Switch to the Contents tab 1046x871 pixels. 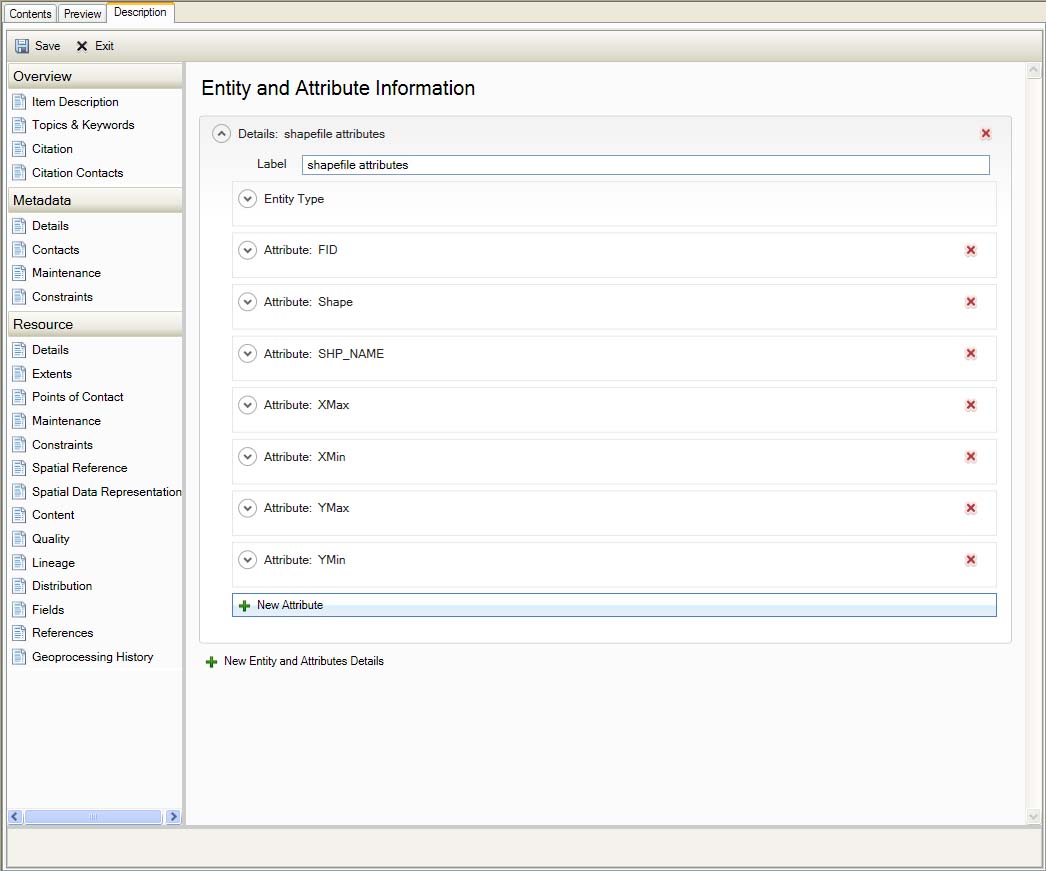(30, 14)
